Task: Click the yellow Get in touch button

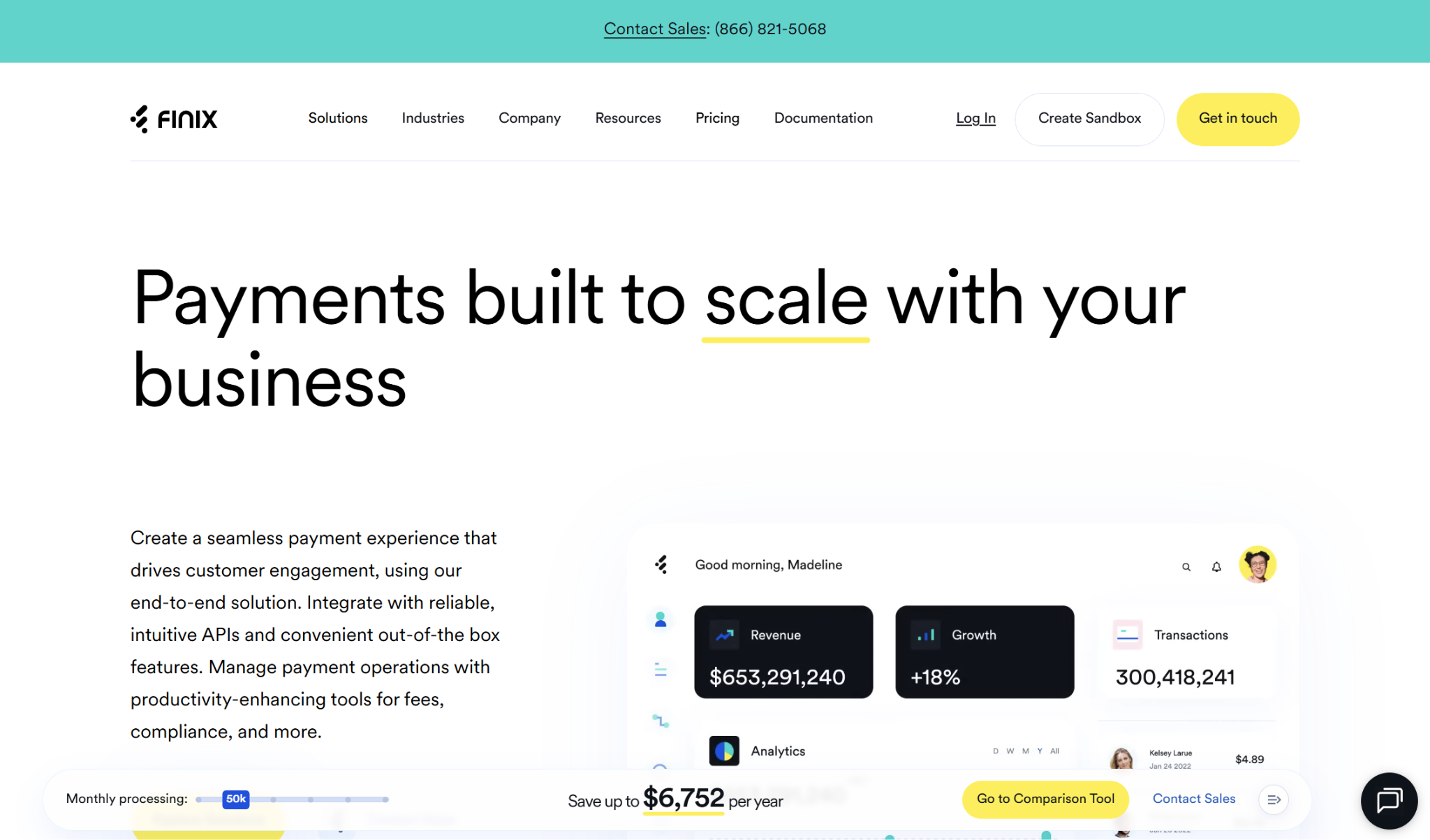Action: coord(1238,119)
